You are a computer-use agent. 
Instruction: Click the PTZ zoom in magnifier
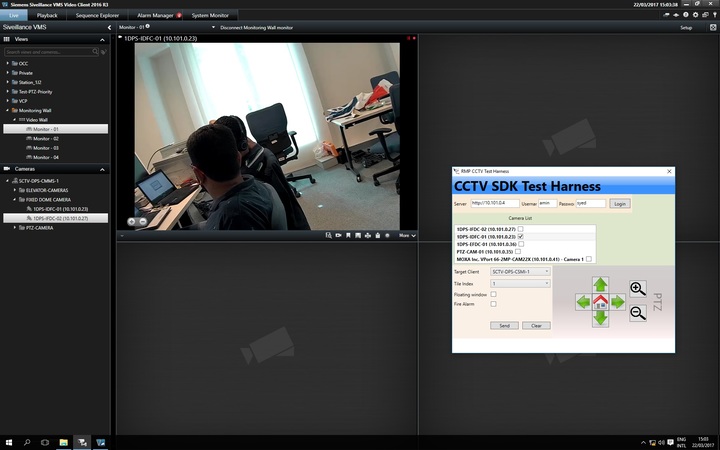coord(637,290)
